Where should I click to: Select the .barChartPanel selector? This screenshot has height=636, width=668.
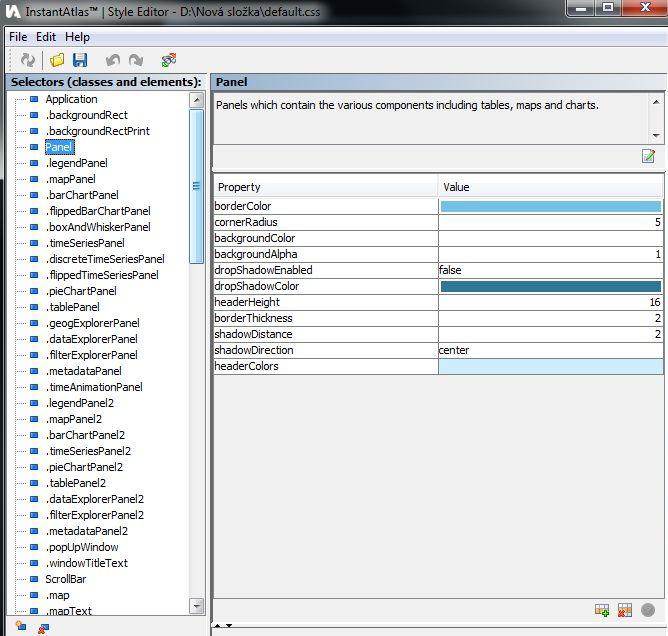click(82, 195)
